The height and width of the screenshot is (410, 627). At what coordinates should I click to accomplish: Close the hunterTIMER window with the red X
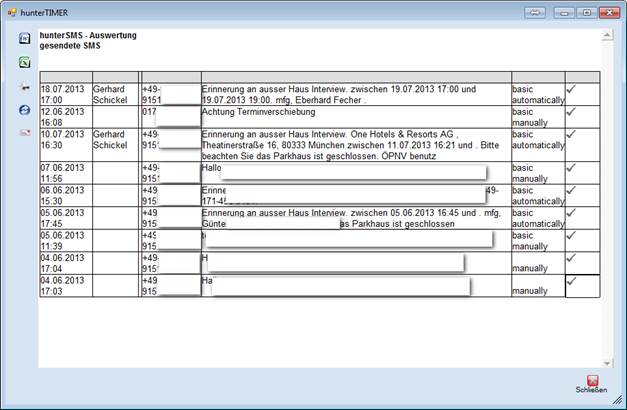click(x=608, y=12)
